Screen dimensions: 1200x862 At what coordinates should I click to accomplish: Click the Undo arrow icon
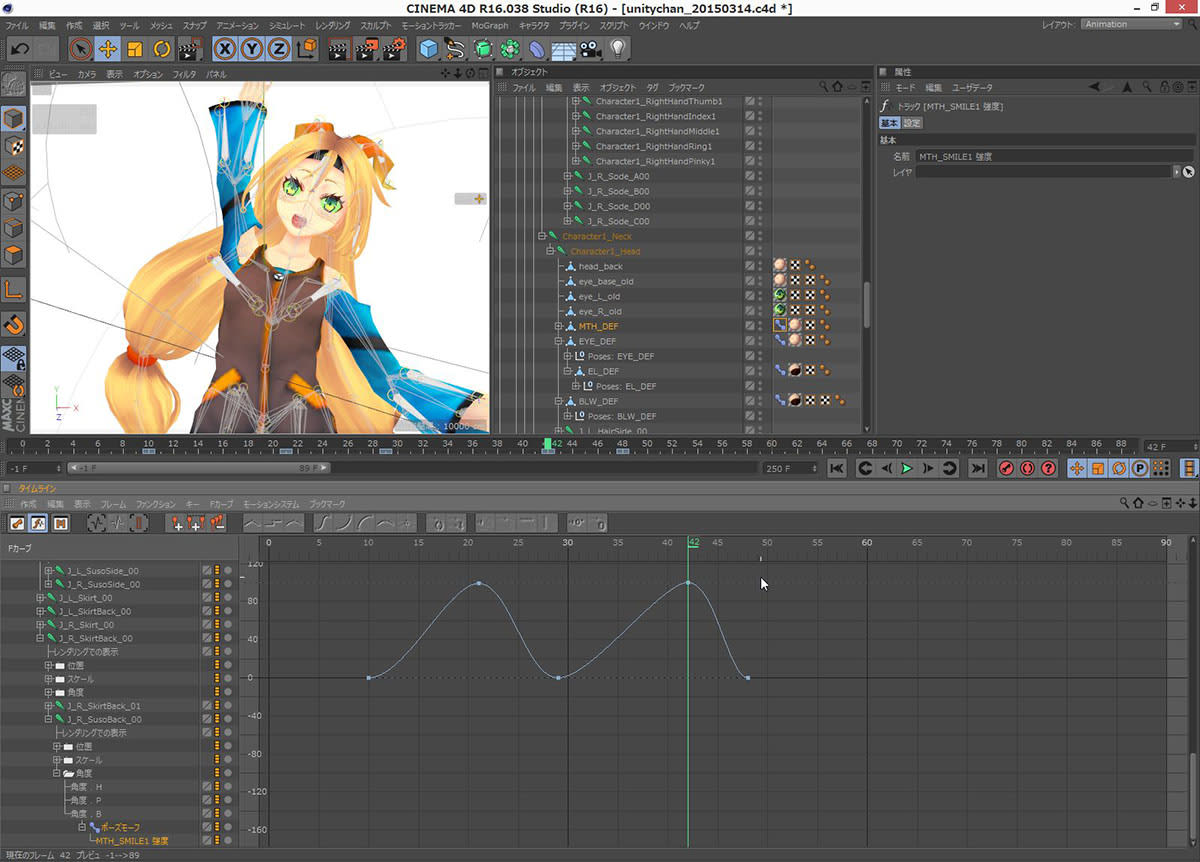pyautogui.click(x=19, y=48)
